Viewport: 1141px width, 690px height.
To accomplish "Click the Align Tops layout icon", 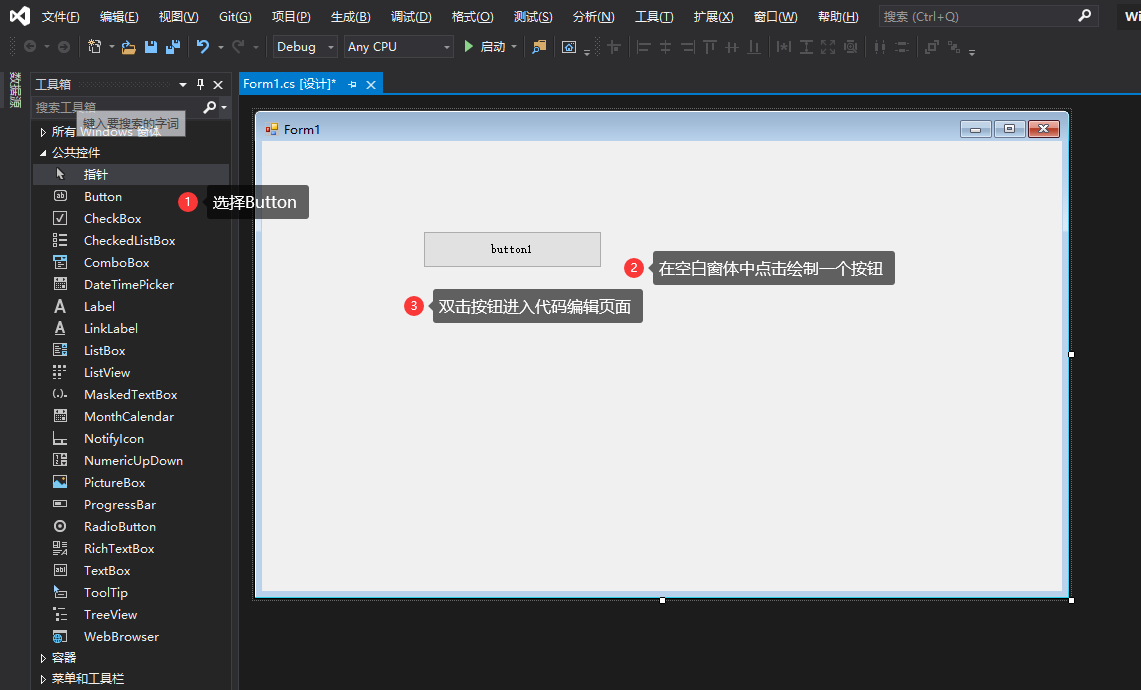I will (709, 47).
